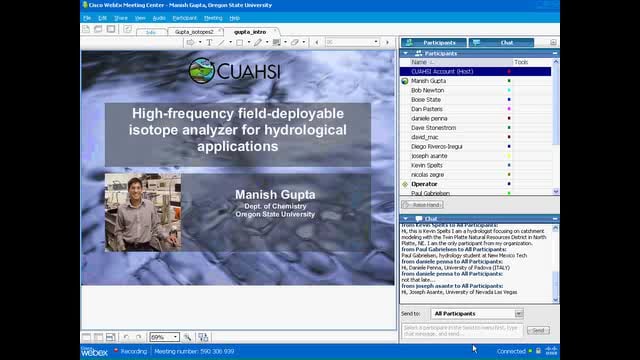Go to the next slide arrow
Screen dimensions: 640x360
coord(387,42)
